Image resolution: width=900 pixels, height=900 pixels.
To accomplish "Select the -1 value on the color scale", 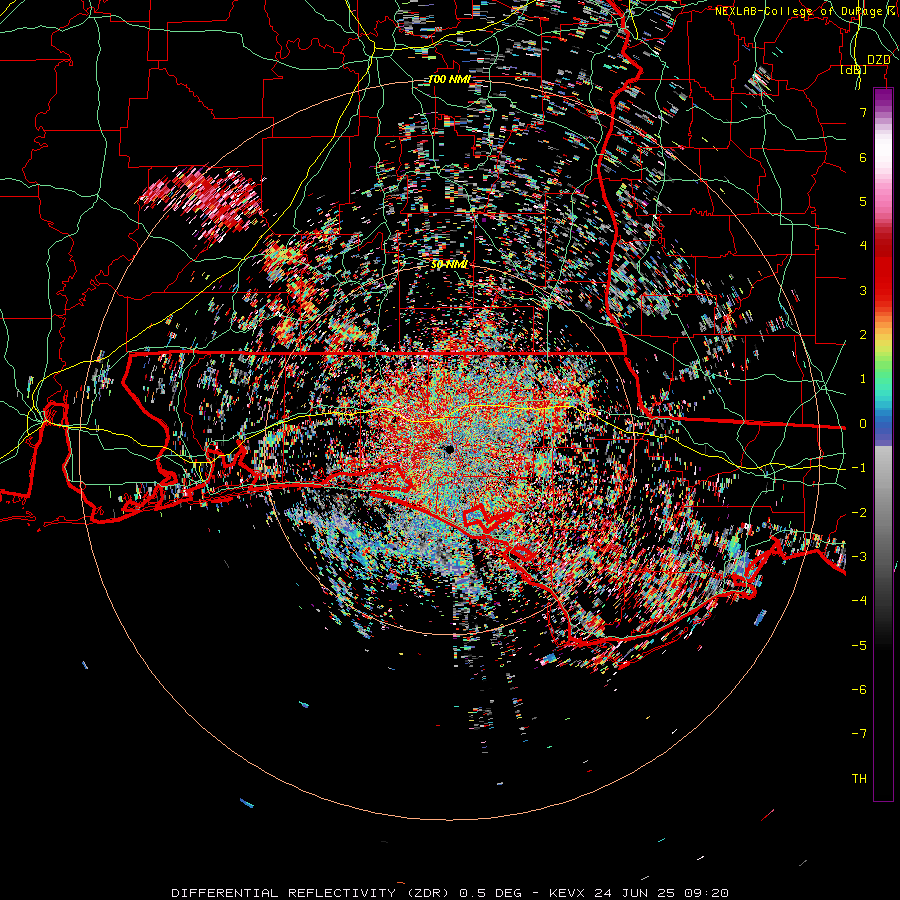I will 859,468.
